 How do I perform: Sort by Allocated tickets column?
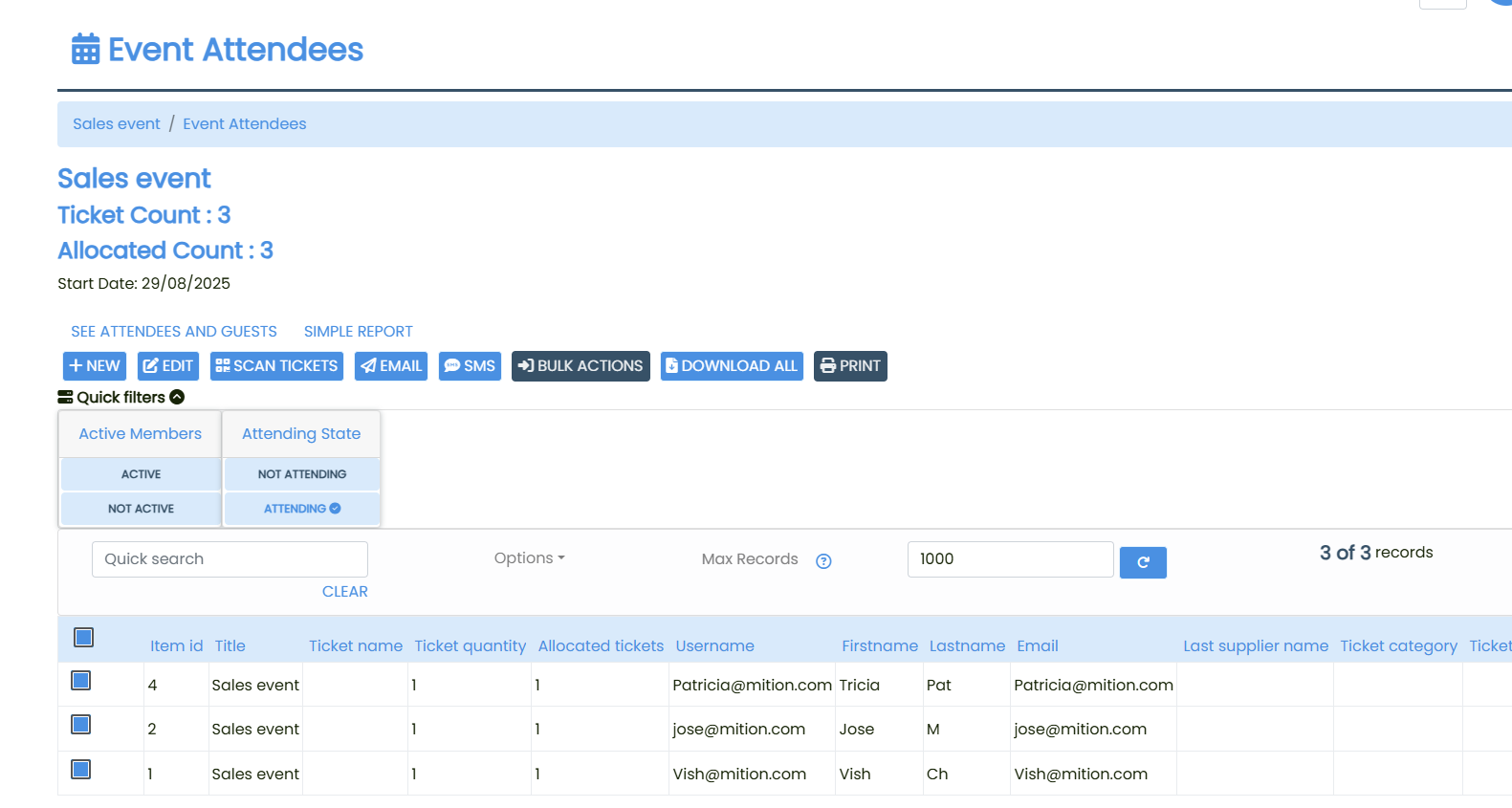[x=601, y=646]
